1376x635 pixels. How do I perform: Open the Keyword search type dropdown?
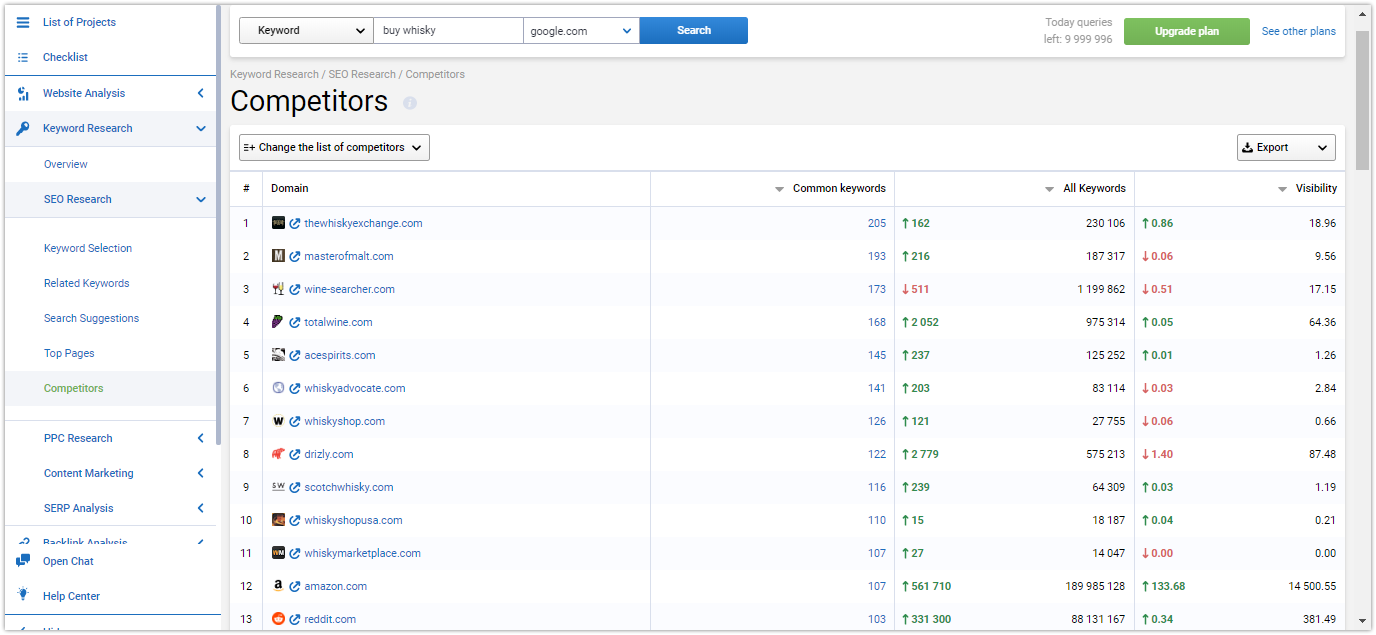(x=306, y=30)
